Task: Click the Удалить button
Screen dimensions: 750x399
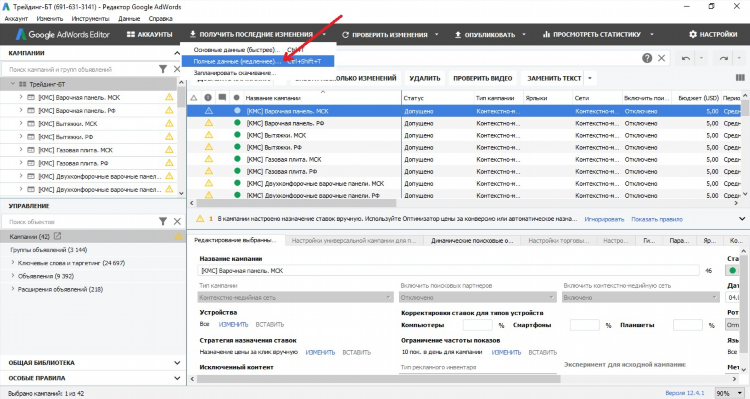Action: coord(424,78)
